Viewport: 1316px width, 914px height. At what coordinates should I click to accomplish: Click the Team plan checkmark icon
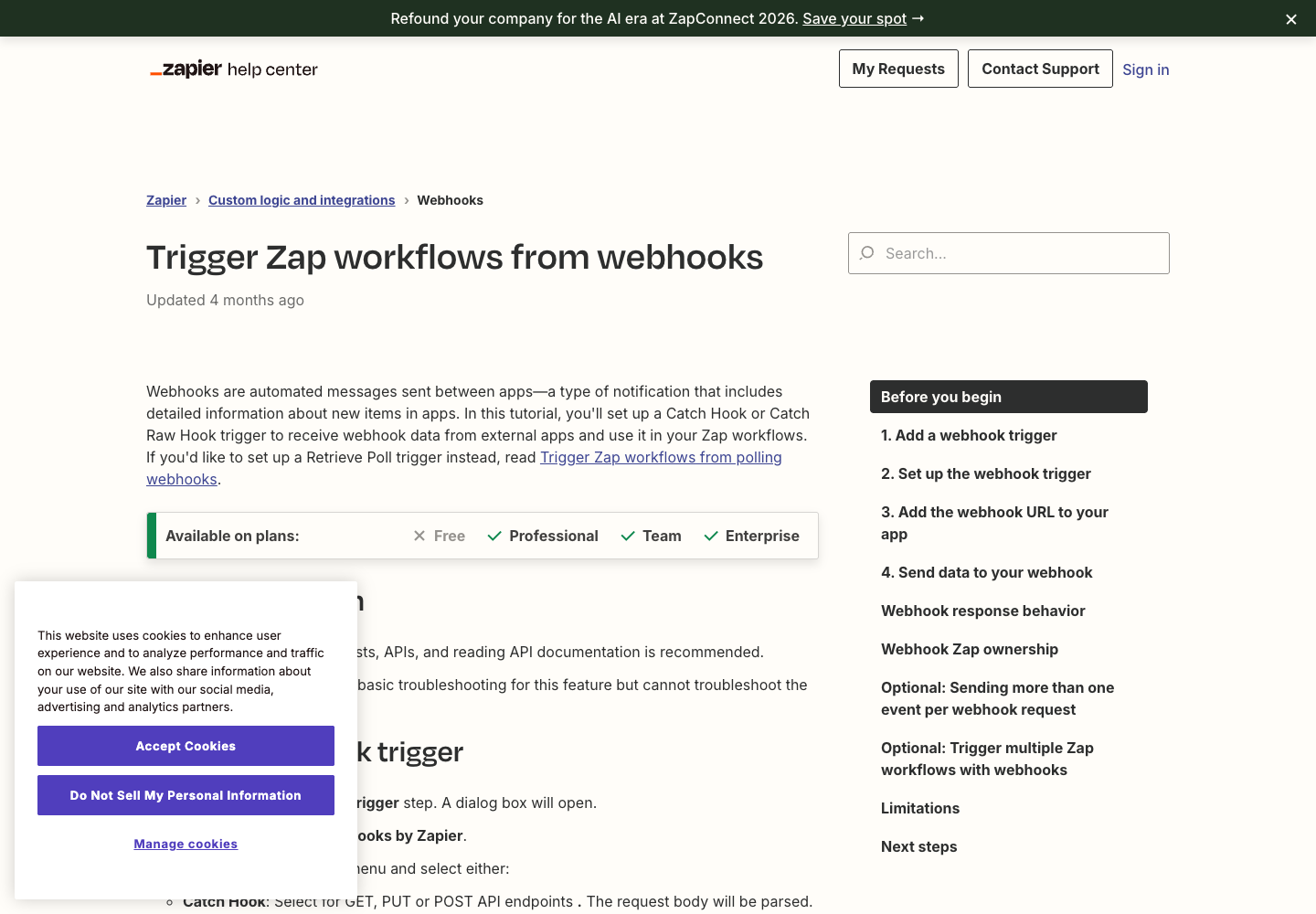click(628, 536)
